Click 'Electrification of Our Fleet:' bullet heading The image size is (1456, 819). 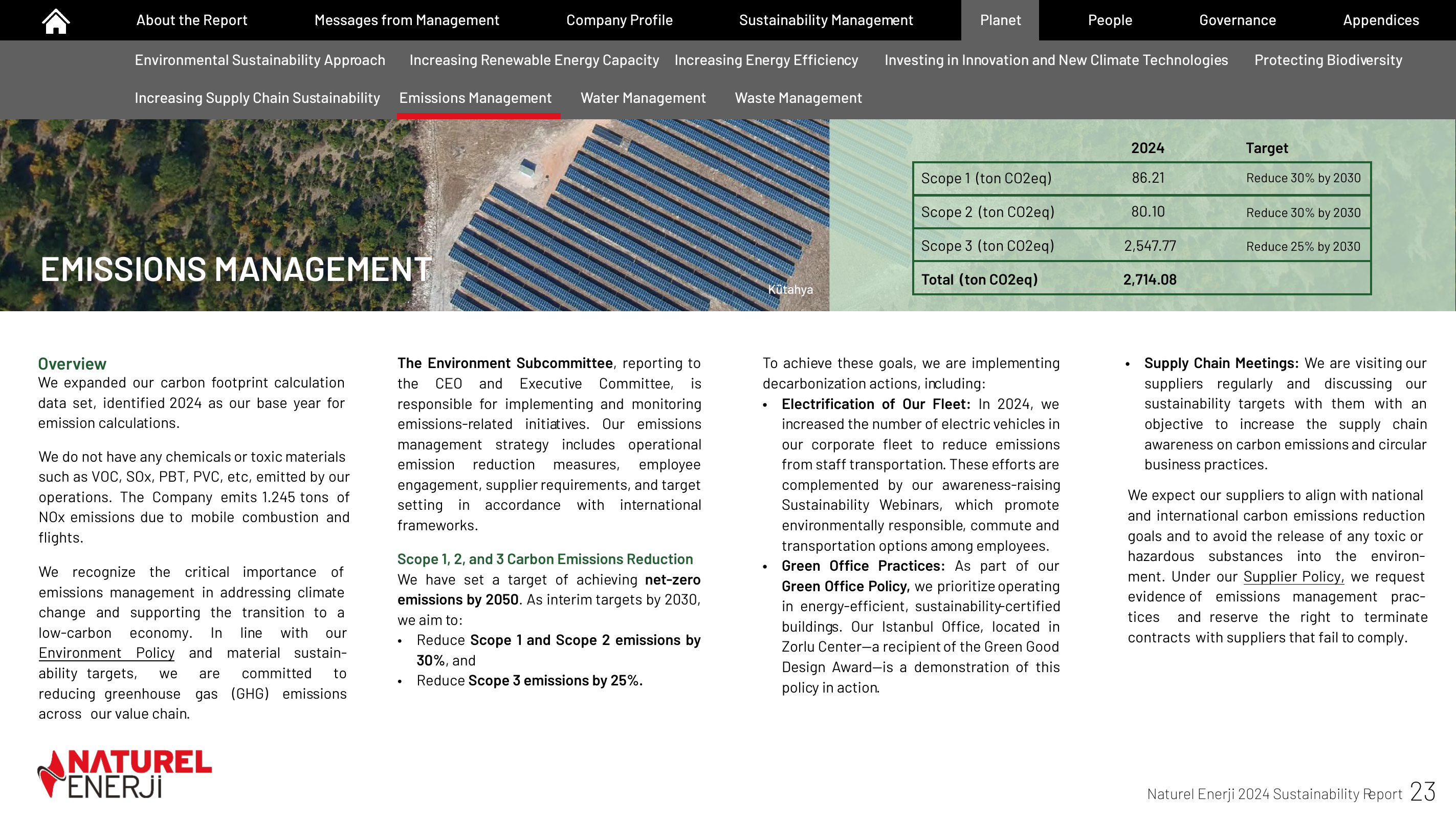[875, 404]
